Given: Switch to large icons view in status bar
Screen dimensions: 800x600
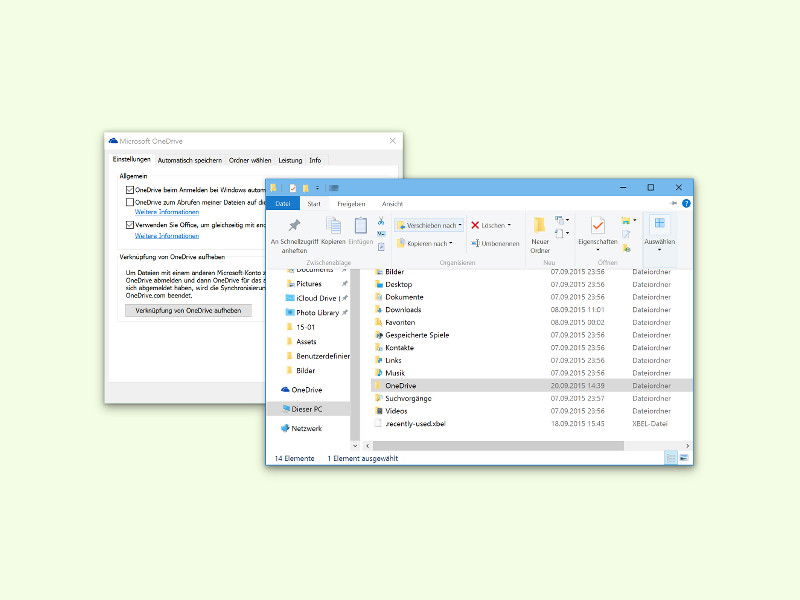Looking at the screenshot, I should pyautogui.click(x=684, y=458).
